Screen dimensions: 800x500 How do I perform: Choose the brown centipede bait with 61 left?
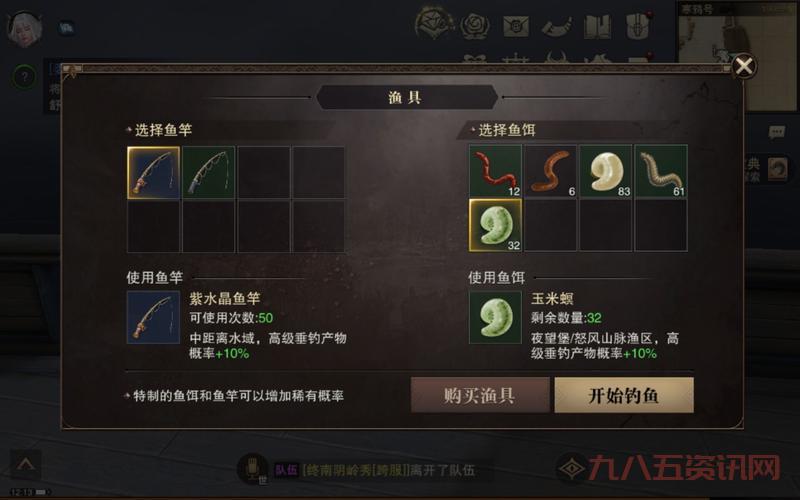click(x=661, y=171)
